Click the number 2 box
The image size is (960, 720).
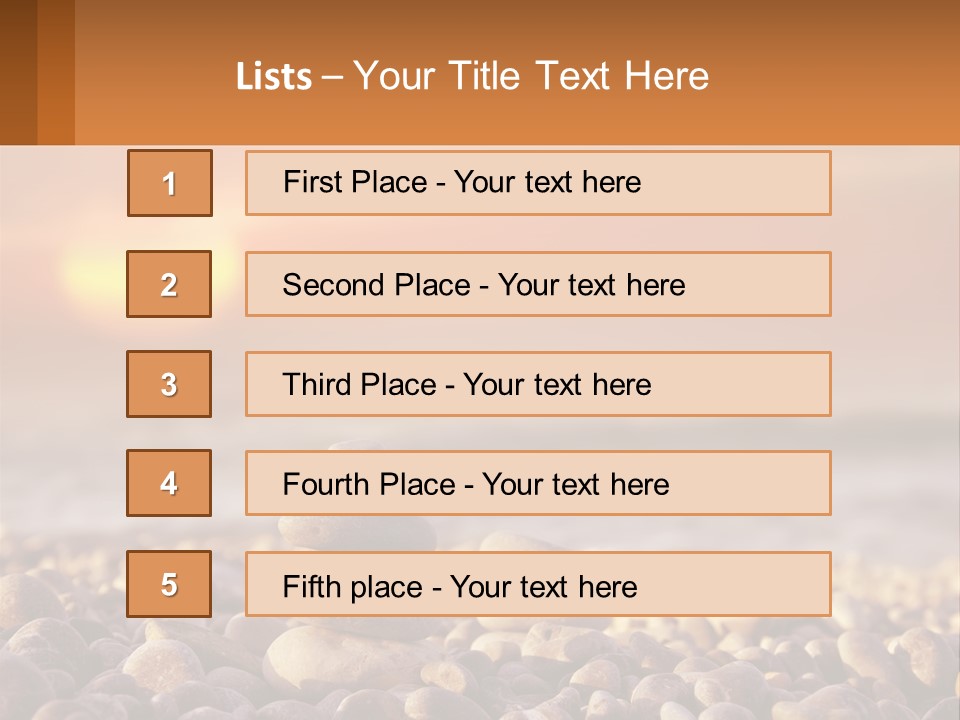[169, 284]
